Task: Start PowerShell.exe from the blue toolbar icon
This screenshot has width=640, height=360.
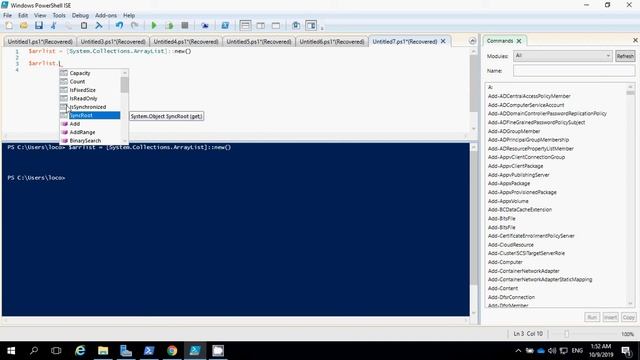Action: pyautogui.click(x=225, y=26)
